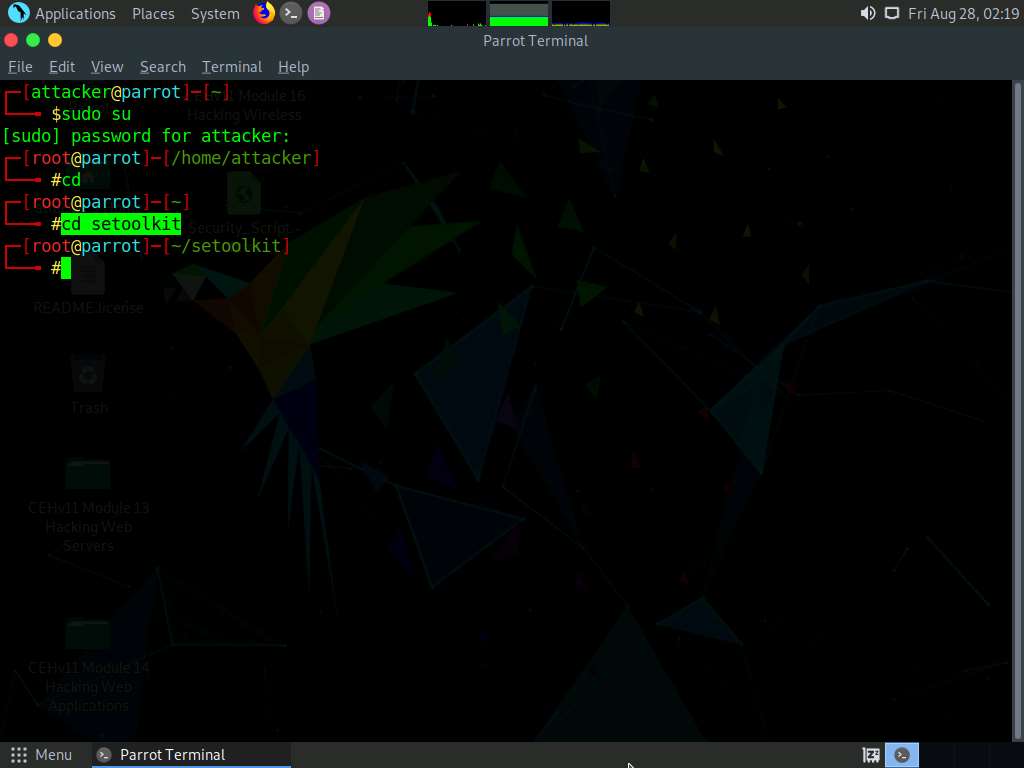Click the terminal icon in the bottom system tray
1024x768 pixels.
click(902, 754)
